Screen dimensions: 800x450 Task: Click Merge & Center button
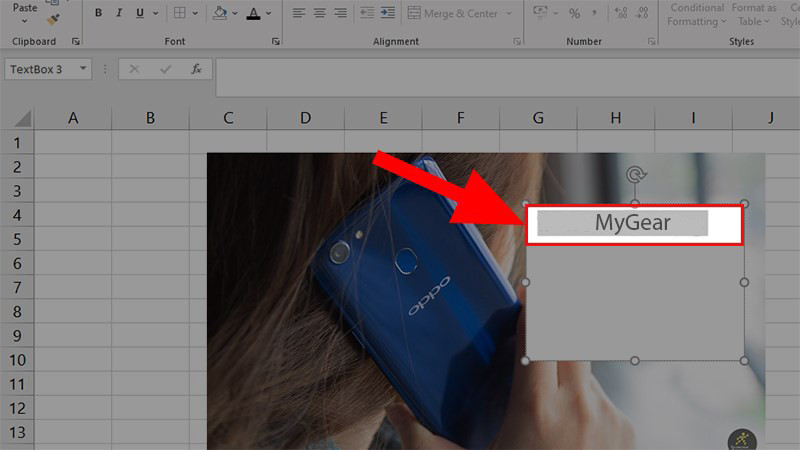point(453,13)
